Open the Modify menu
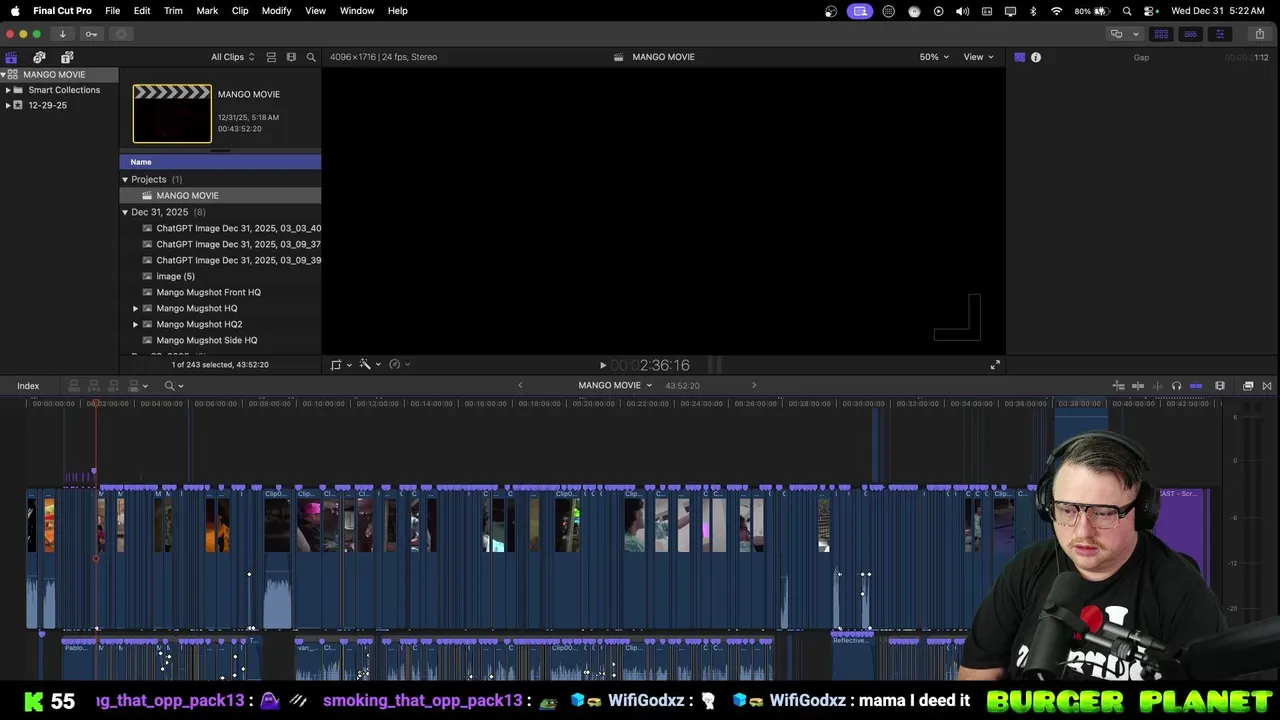 pyautogui.click(x=276, y=11)
